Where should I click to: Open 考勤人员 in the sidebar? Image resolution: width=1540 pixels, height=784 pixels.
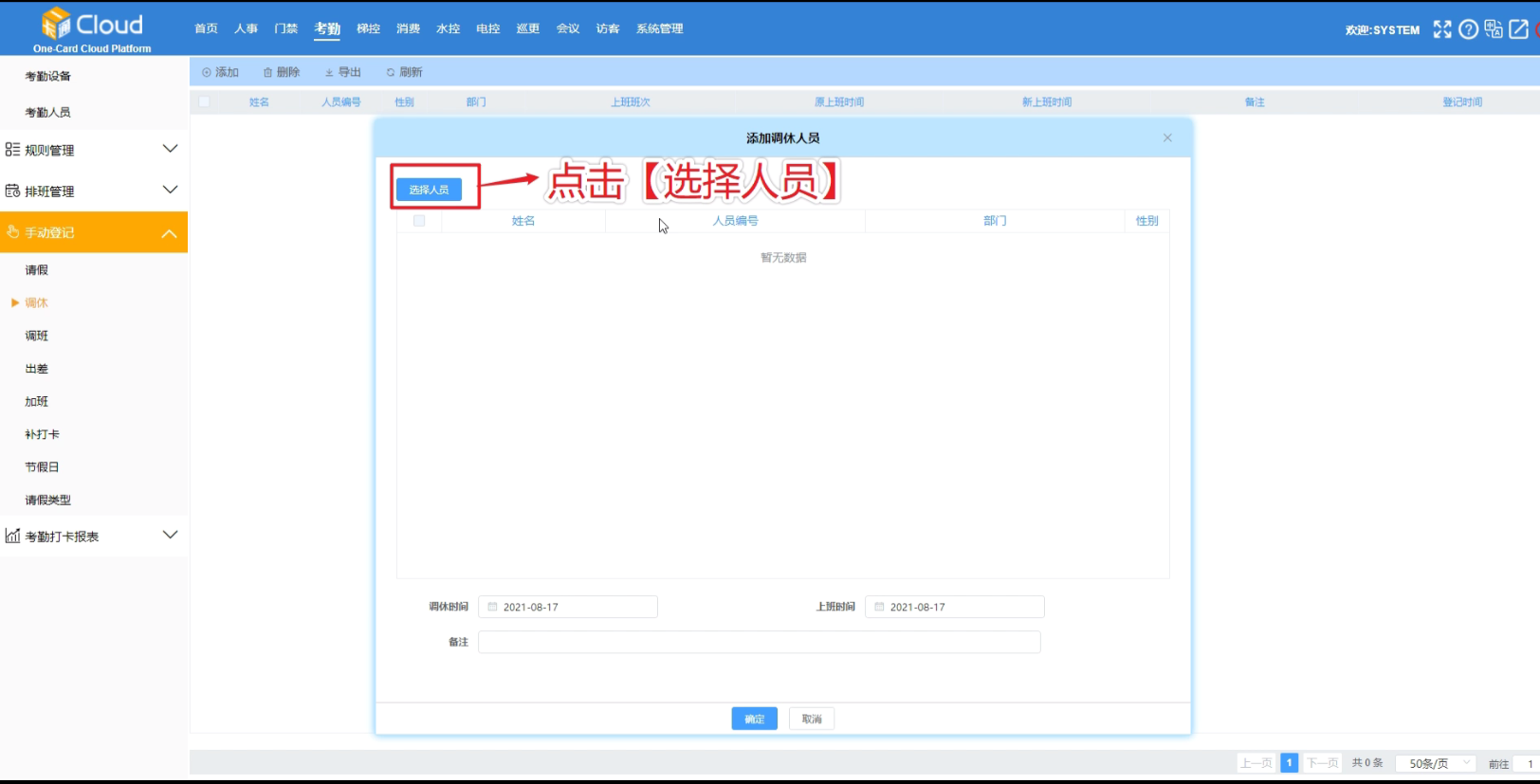click(x=47, y=112)
